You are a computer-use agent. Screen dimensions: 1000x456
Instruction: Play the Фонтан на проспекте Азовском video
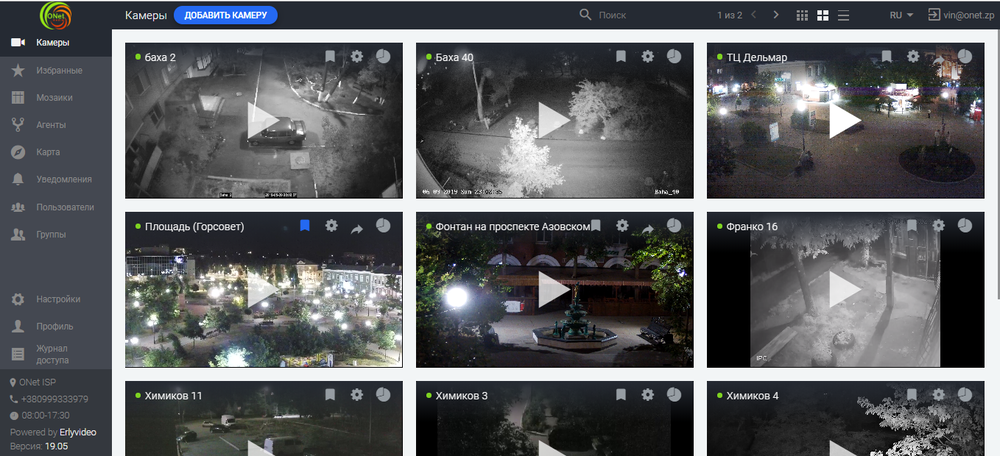click(x=553, y=290)
